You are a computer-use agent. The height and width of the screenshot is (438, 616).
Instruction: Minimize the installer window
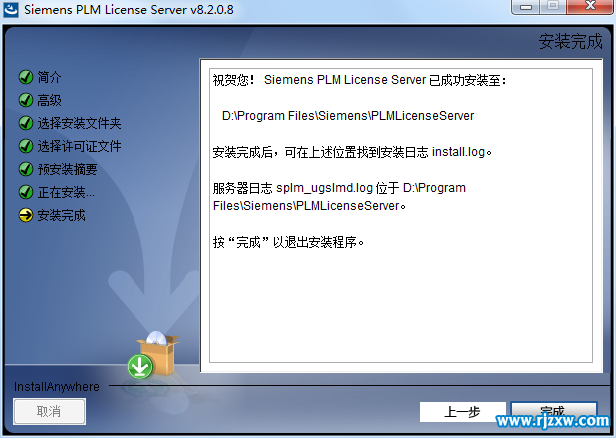pos(526,7)
